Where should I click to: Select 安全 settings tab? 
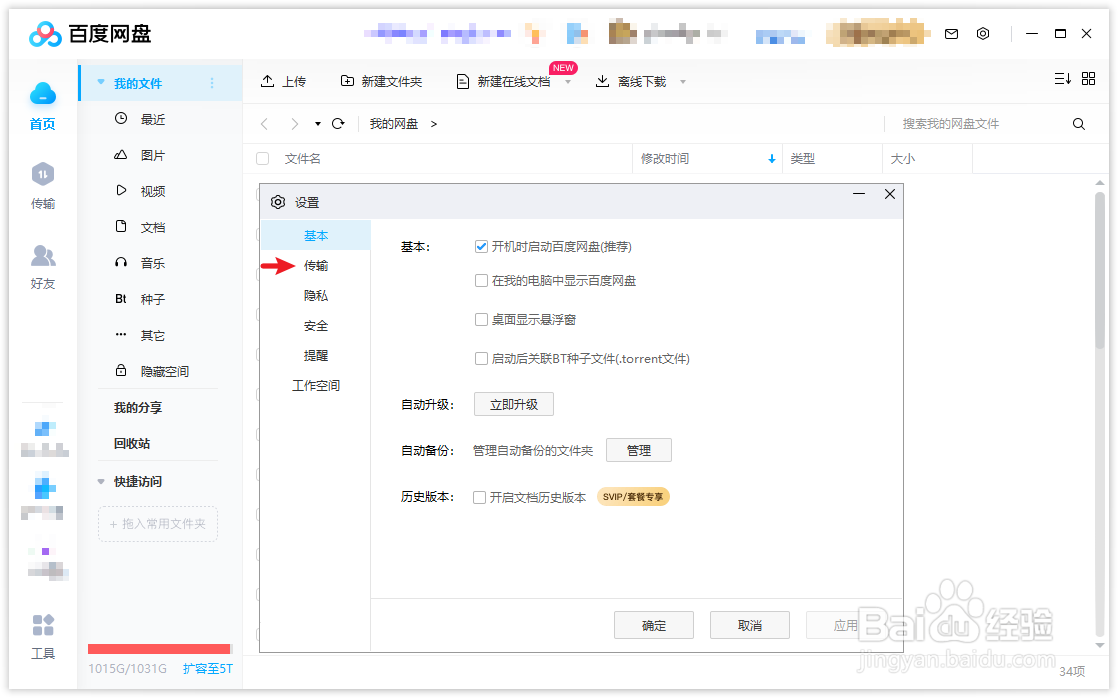[x=316, y=326]
